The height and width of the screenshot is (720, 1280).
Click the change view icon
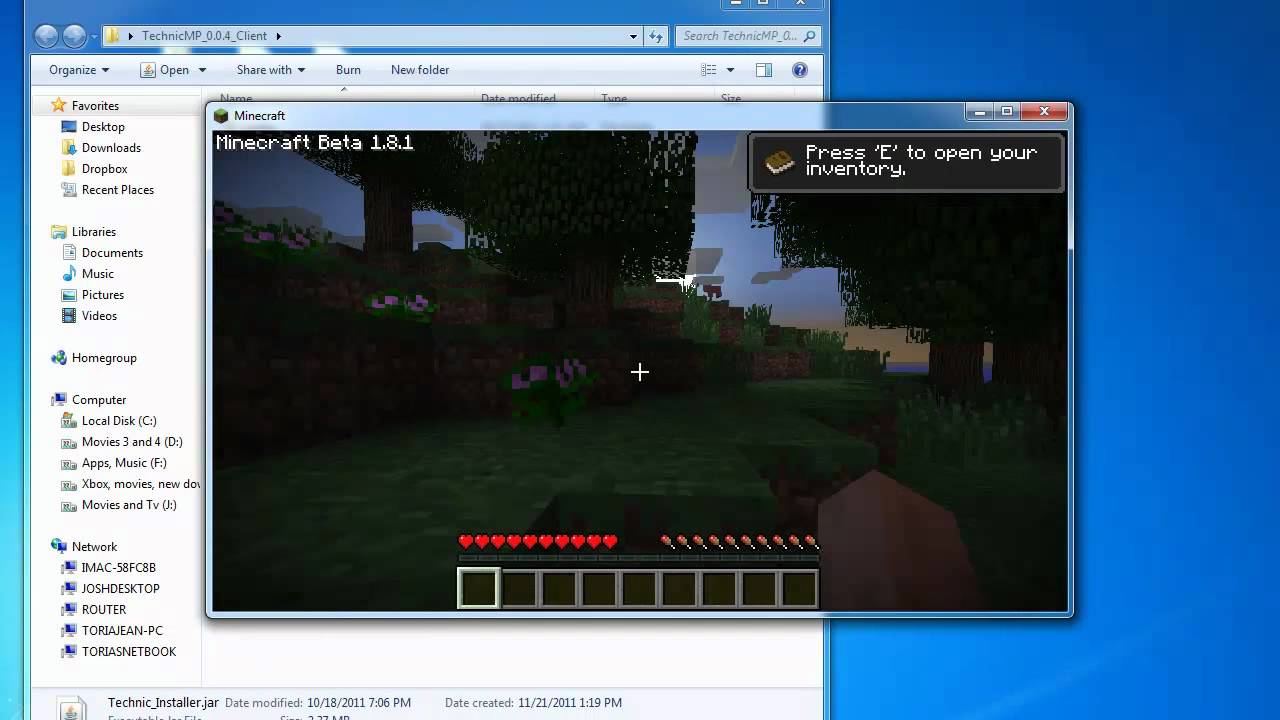click(x=709, y=70)
